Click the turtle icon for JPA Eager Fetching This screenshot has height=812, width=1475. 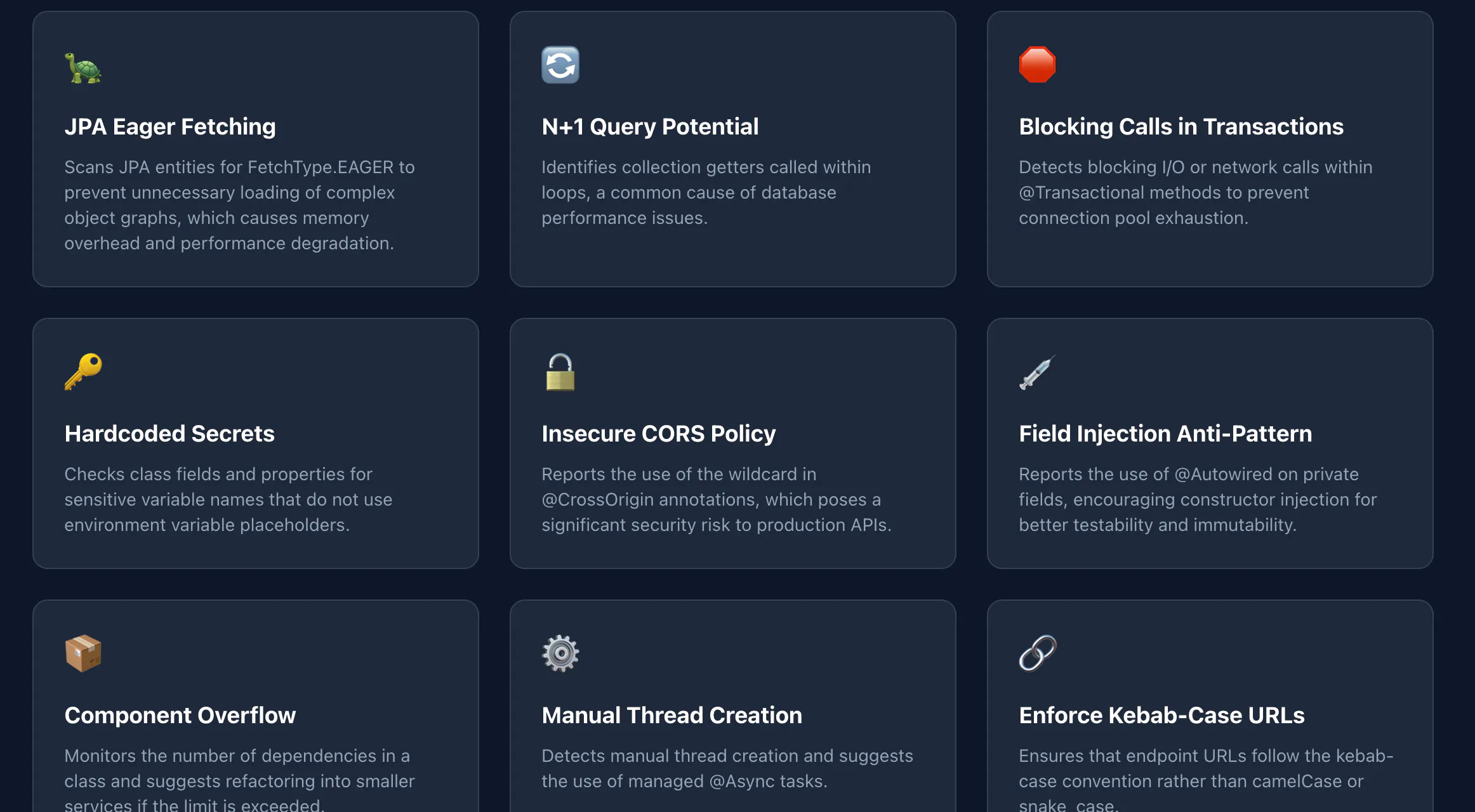coord(83,67)
